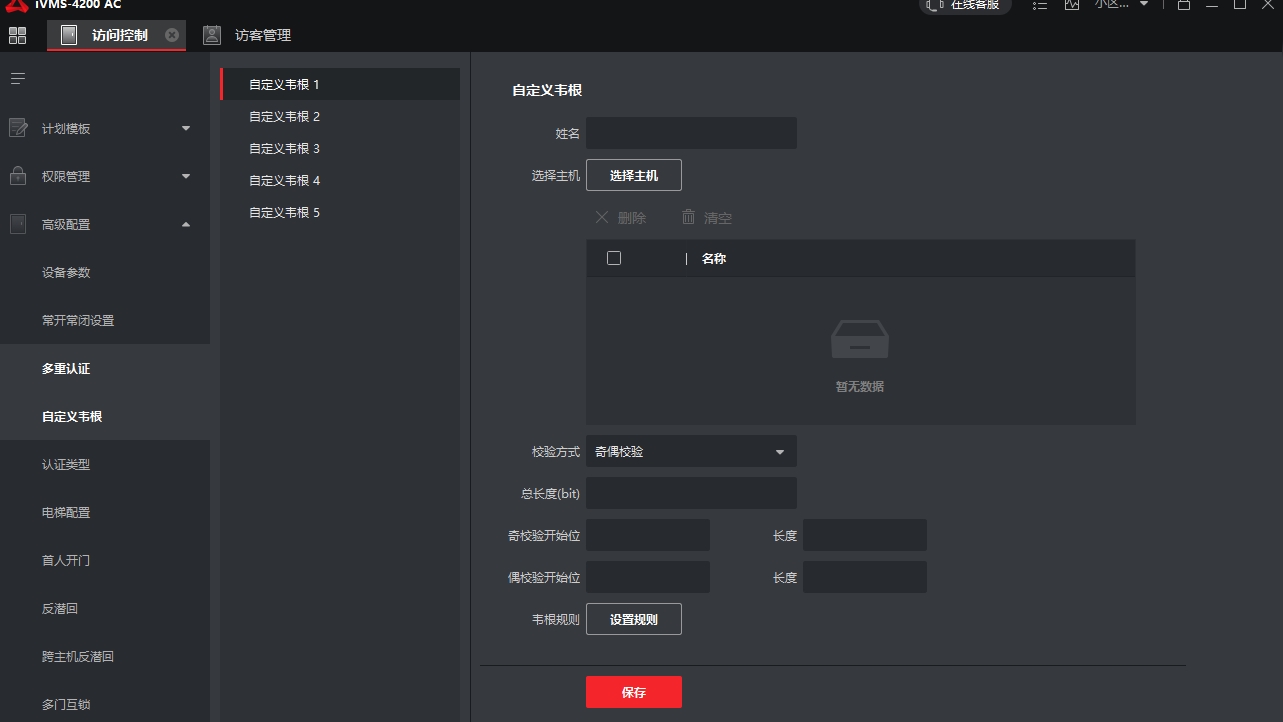
Task: Click the 访问控制 door tab icon
Action: coord(69,35)
